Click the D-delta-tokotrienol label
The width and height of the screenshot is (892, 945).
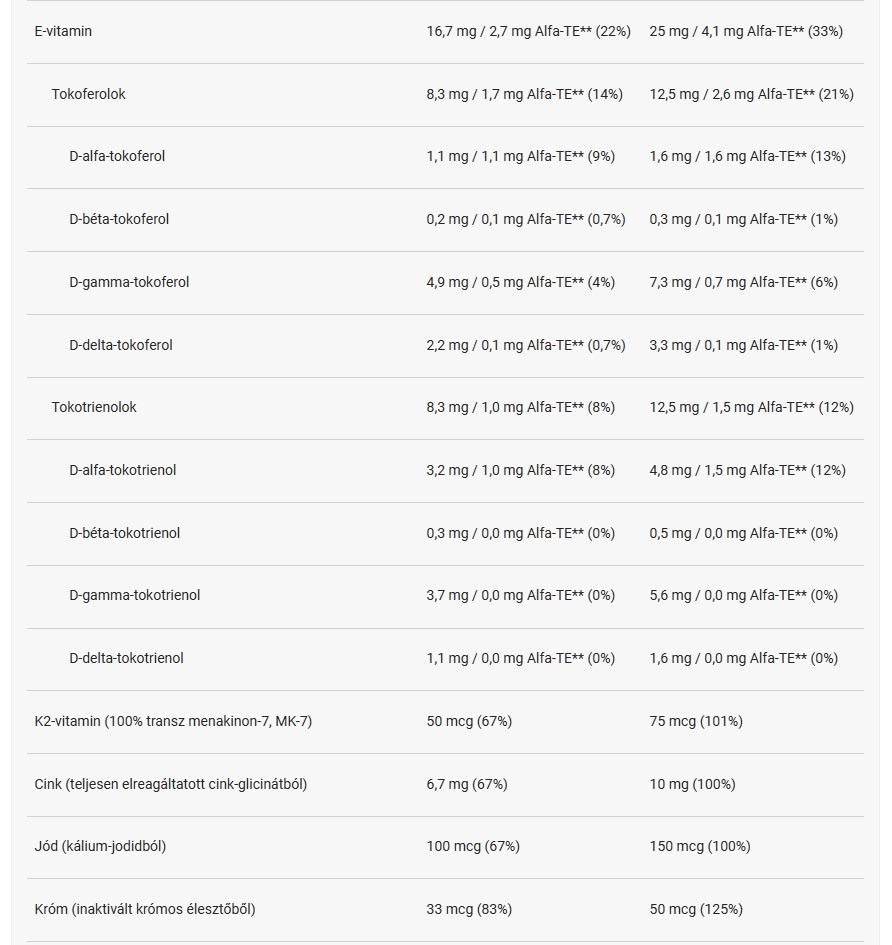coord(127,658)
